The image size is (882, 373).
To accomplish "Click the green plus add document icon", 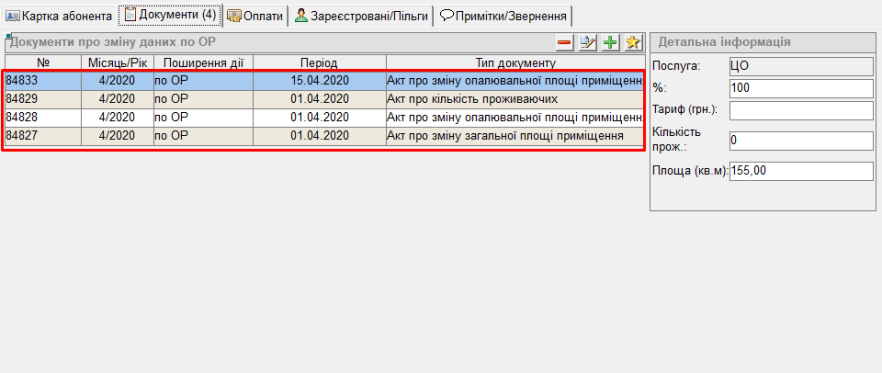I will coord(611,42).
